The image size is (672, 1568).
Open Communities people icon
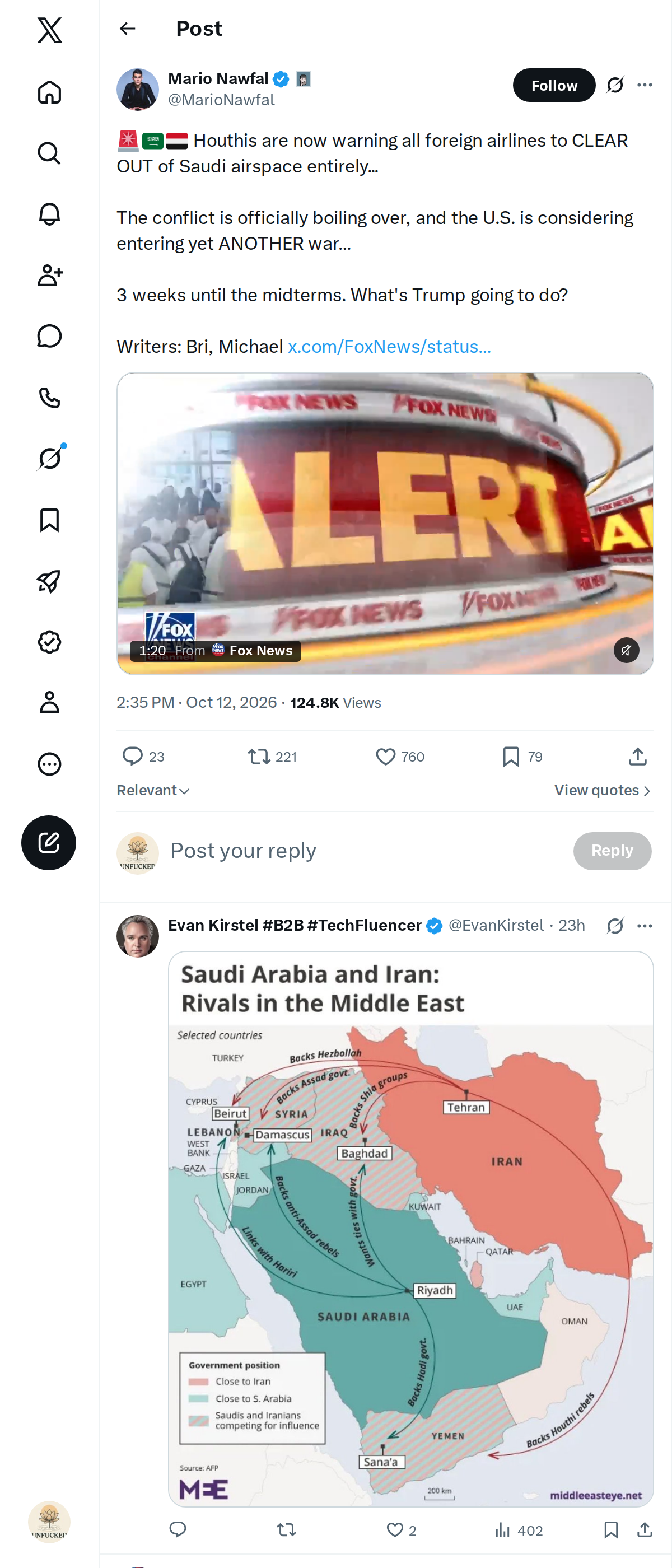pyautogui.click(x=49, y=275)
